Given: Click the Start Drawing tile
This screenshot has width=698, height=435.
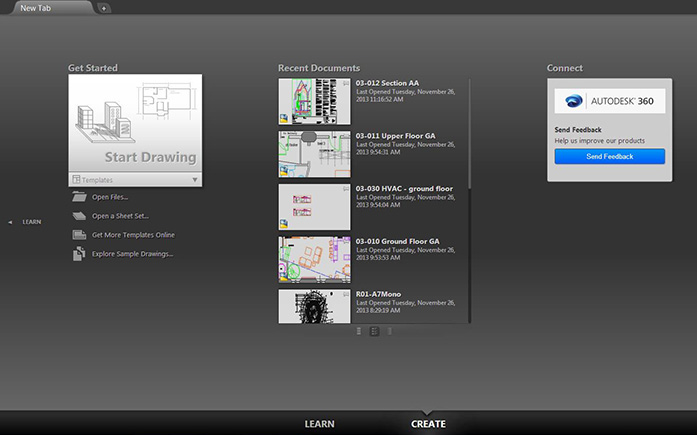Looking at the screenshot, I should point(135,123).
